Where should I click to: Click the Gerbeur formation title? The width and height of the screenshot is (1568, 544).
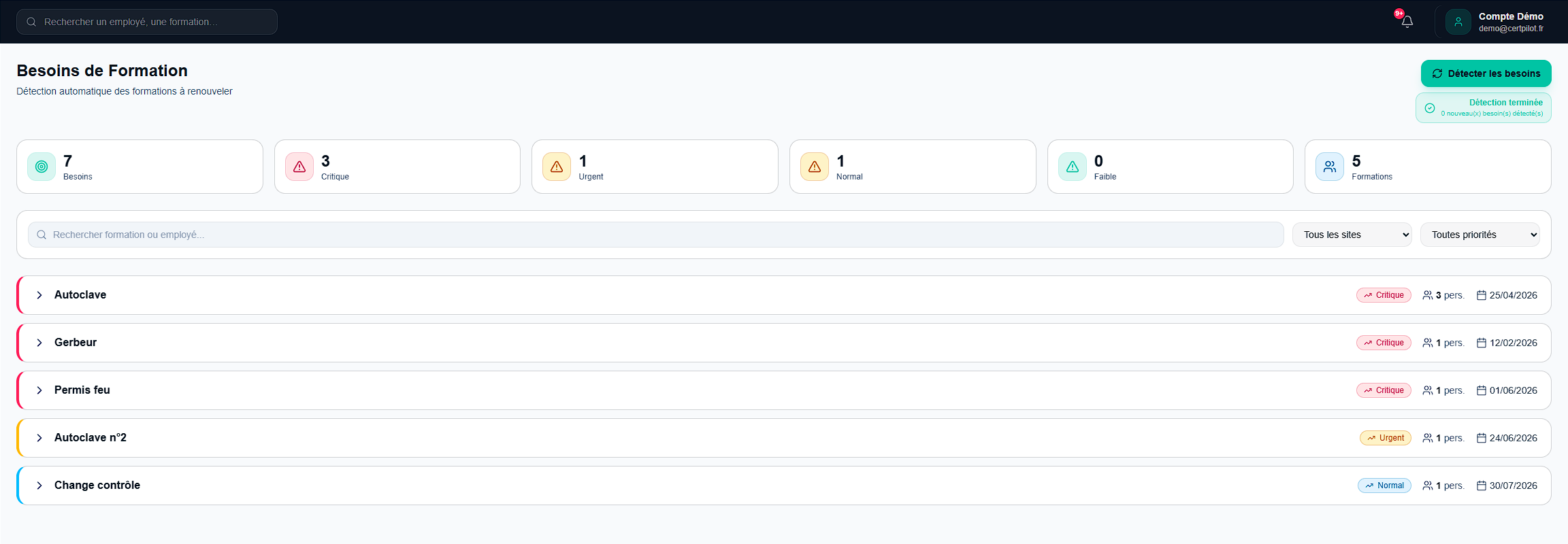(76, 343)
